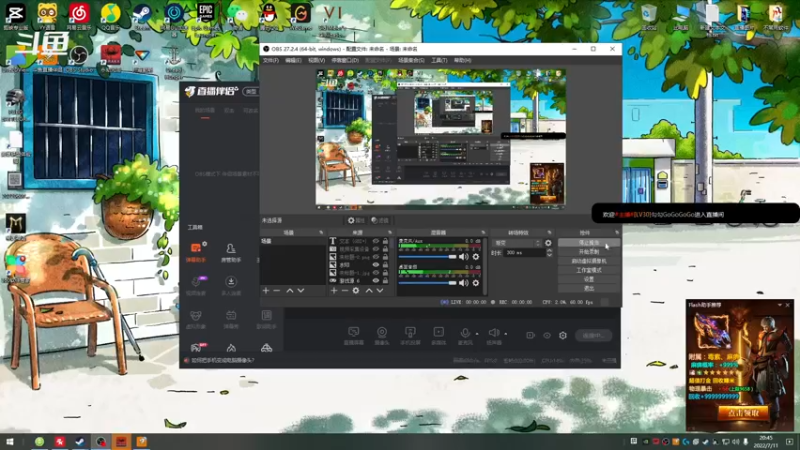Open the Tools (T) menu in OBS
Viewport: 800px width, 450px height.
[439, 60]
